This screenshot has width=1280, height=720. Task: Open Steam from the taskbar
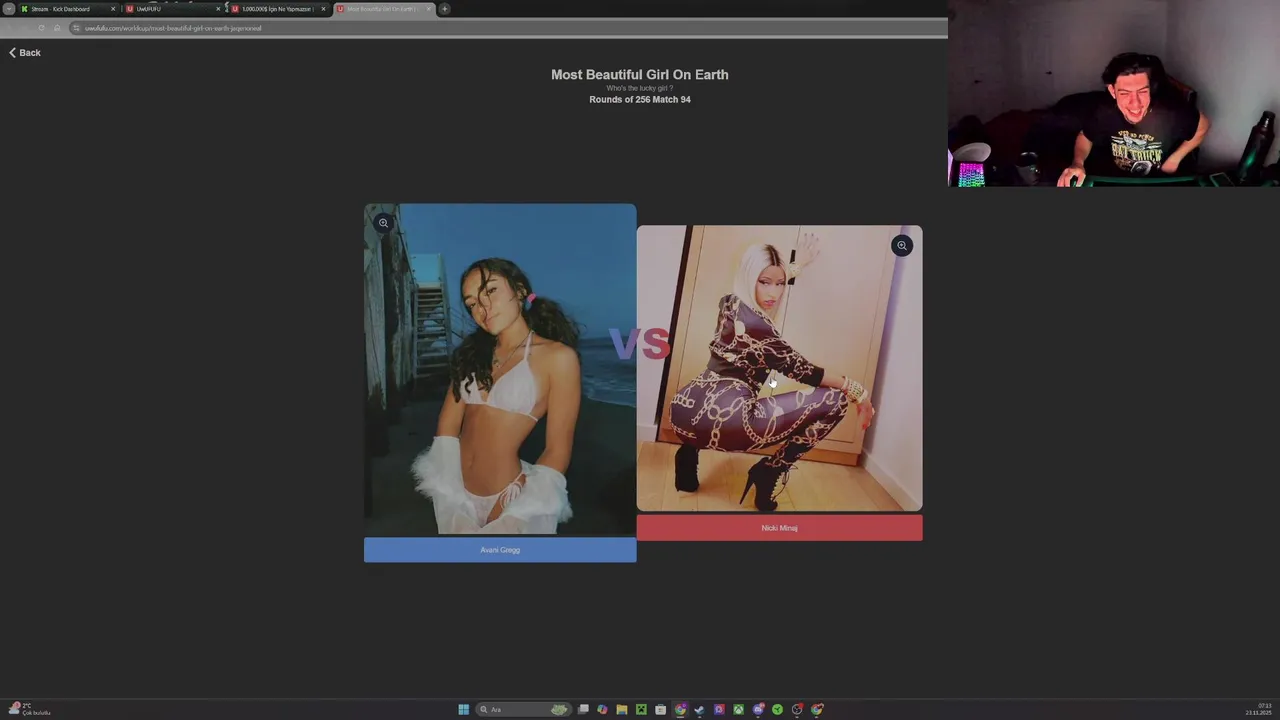699,710
